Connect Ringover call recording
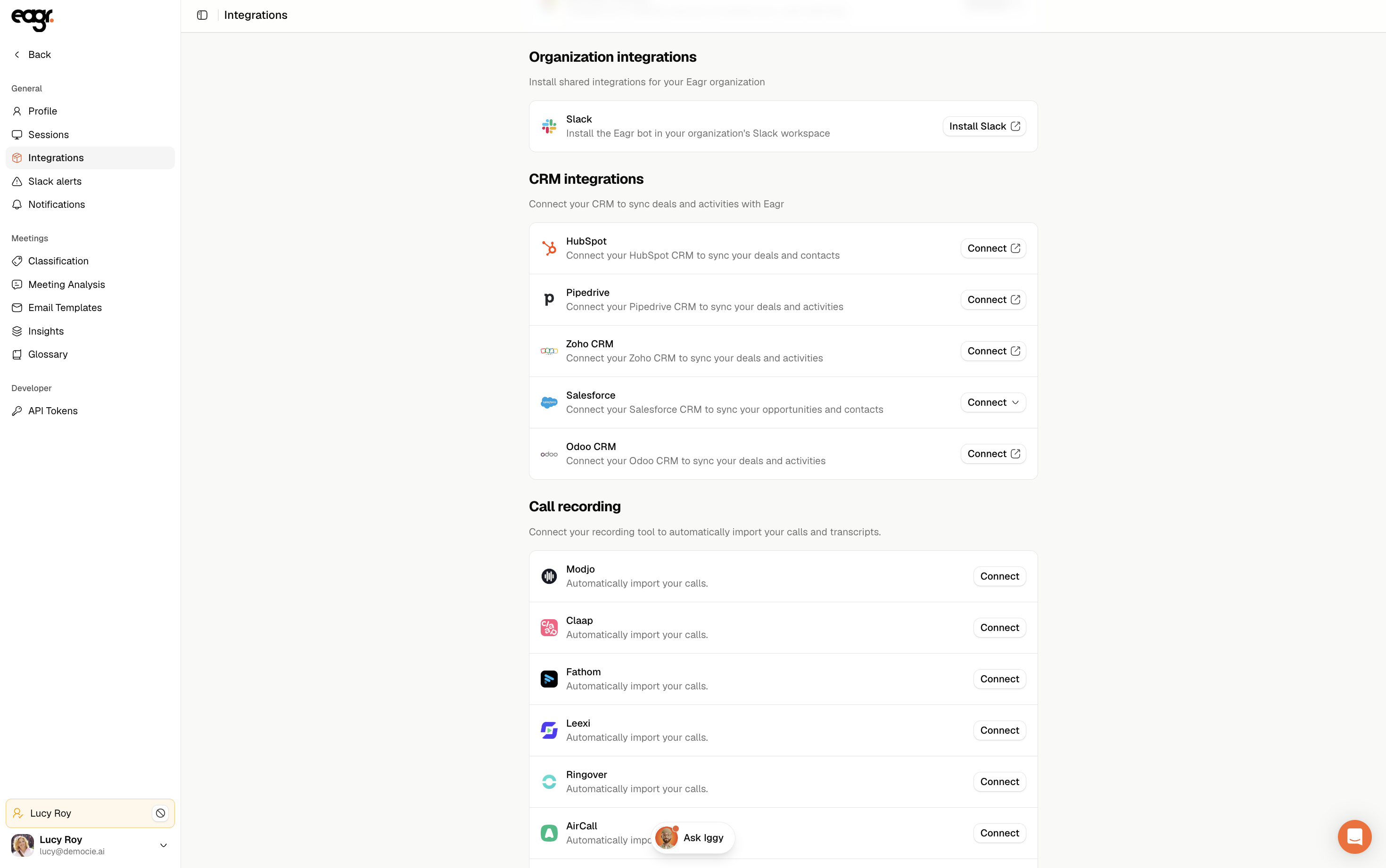This screenshot has height=868, width=1386. pyautogui.click(x=999, y=782)
